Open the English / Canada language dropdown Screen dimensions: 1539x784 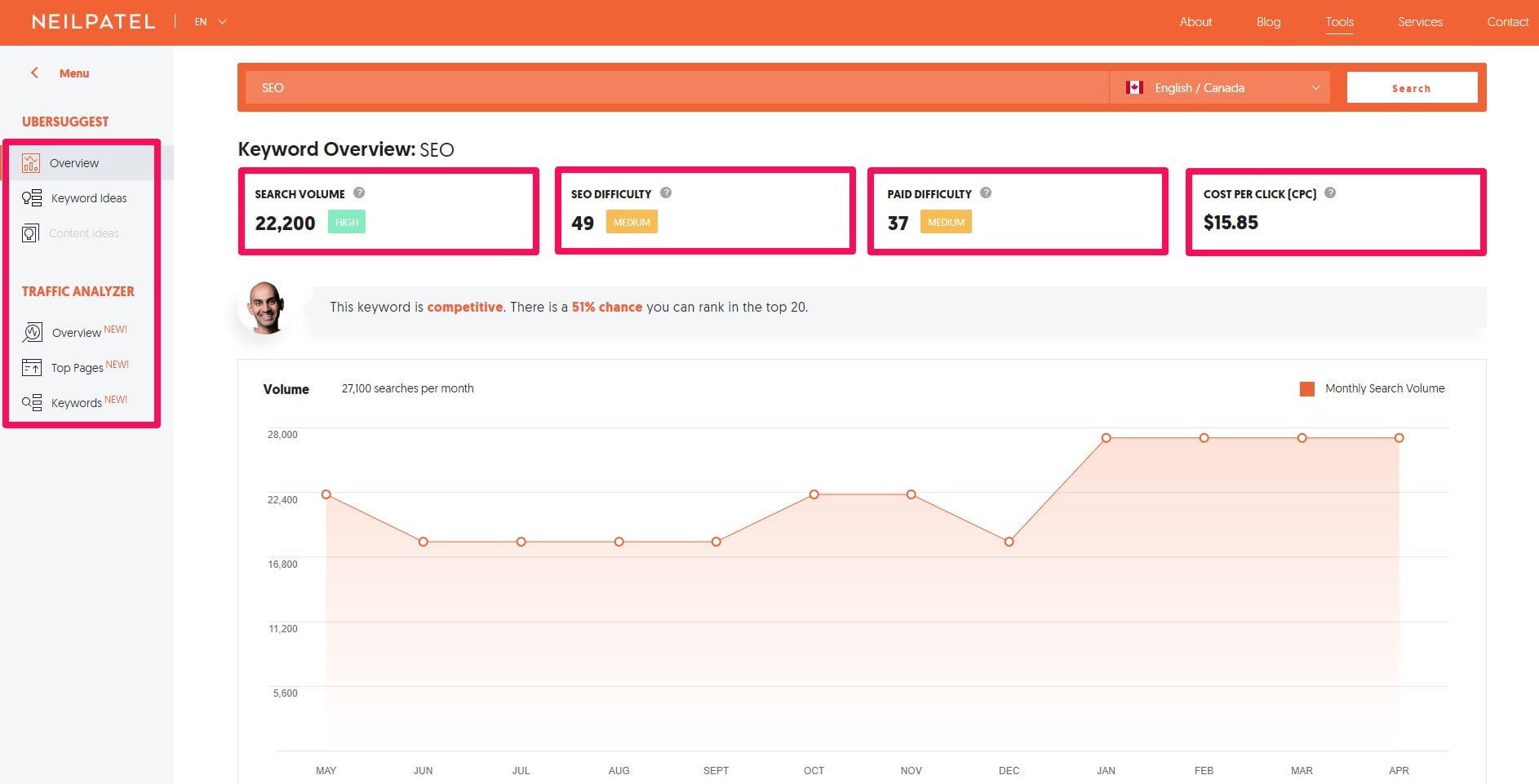pos(1220,87)
